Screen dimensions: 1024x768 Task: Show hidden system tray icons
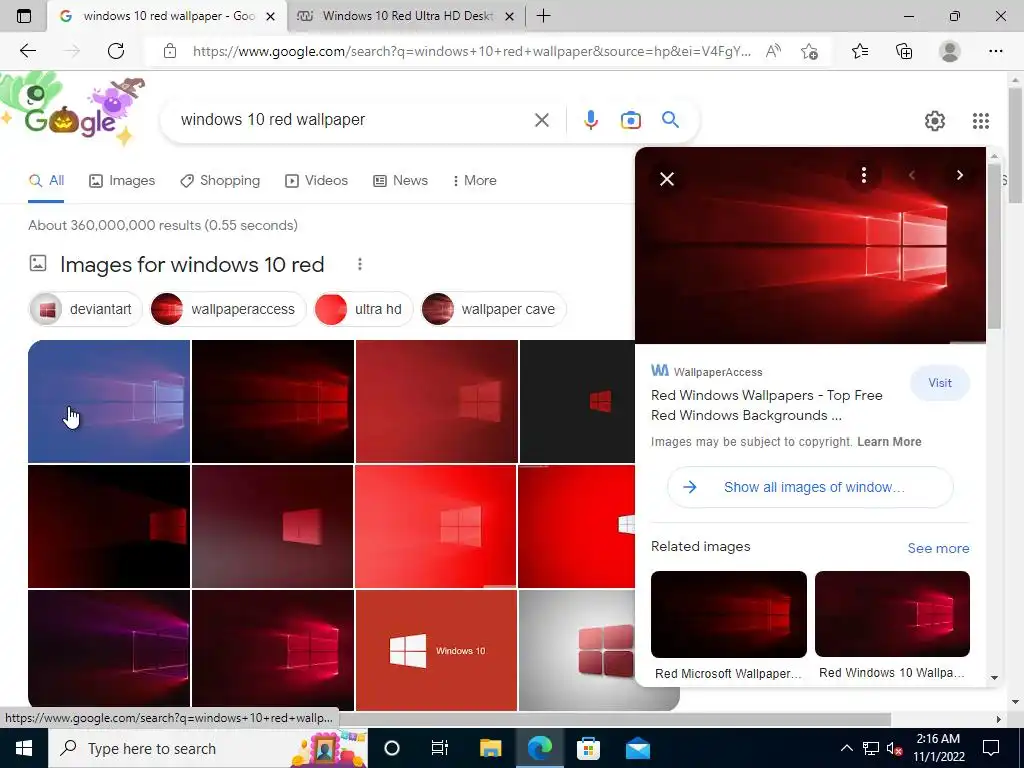tap(846, 748)
